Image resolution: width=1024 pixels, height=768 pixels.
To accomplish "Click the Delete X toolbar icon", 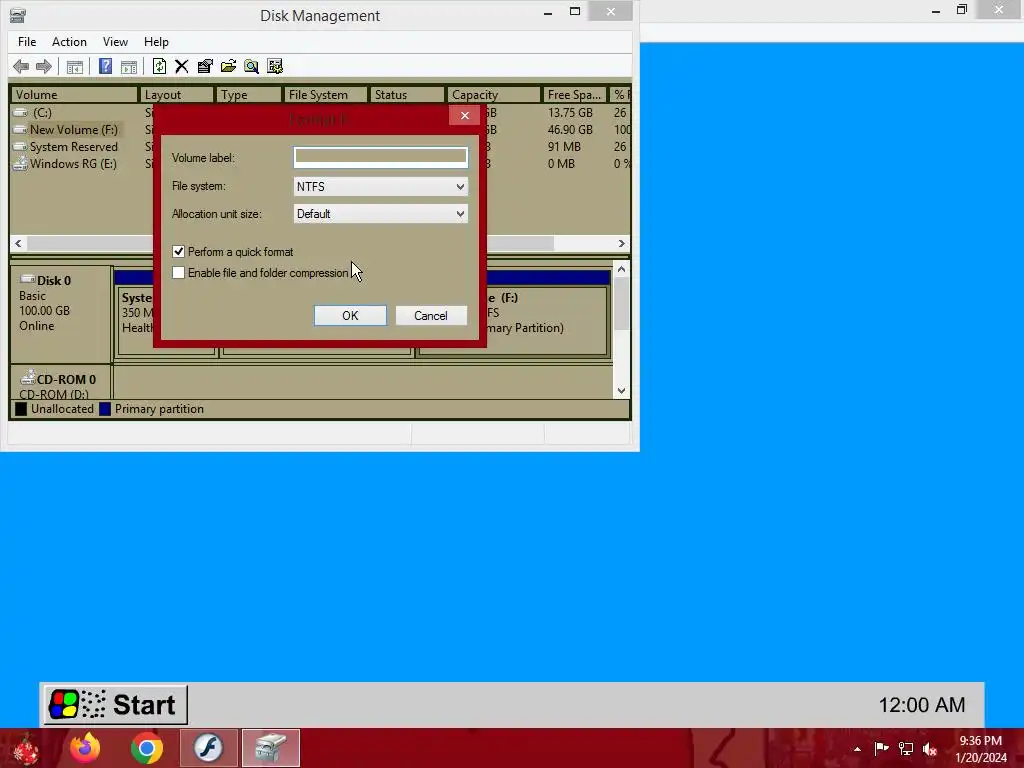I will pyautogui.click(x=182, y=66).
